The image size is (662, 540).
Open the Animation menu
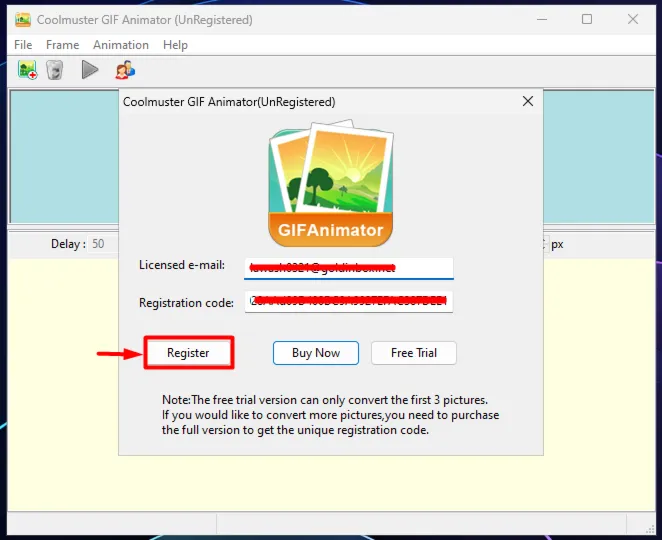(121, 45)
